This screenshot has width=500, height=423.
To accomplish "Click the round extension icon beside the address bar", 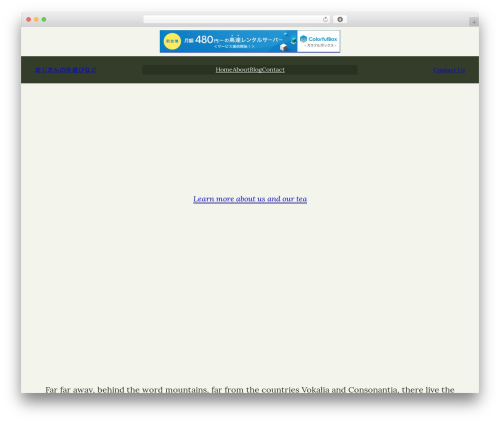I will (x=340, y=19).
